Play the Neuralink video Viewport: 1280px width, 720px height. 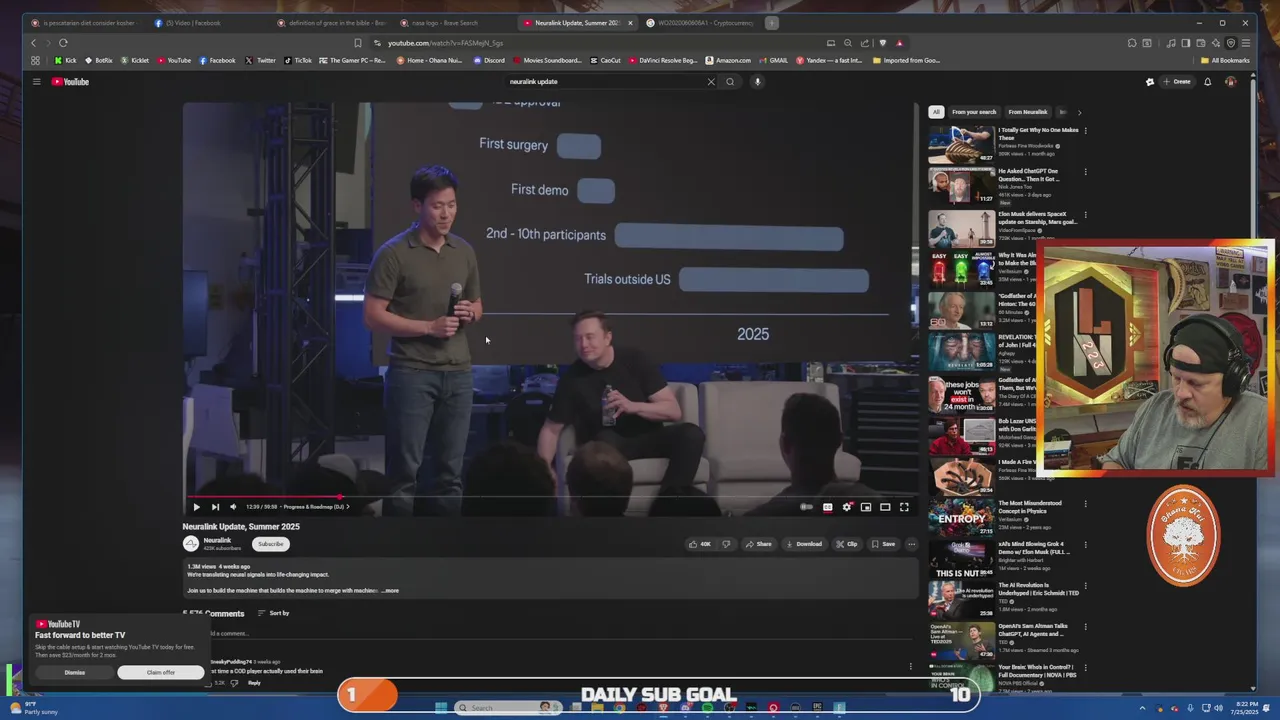(196, 507)
